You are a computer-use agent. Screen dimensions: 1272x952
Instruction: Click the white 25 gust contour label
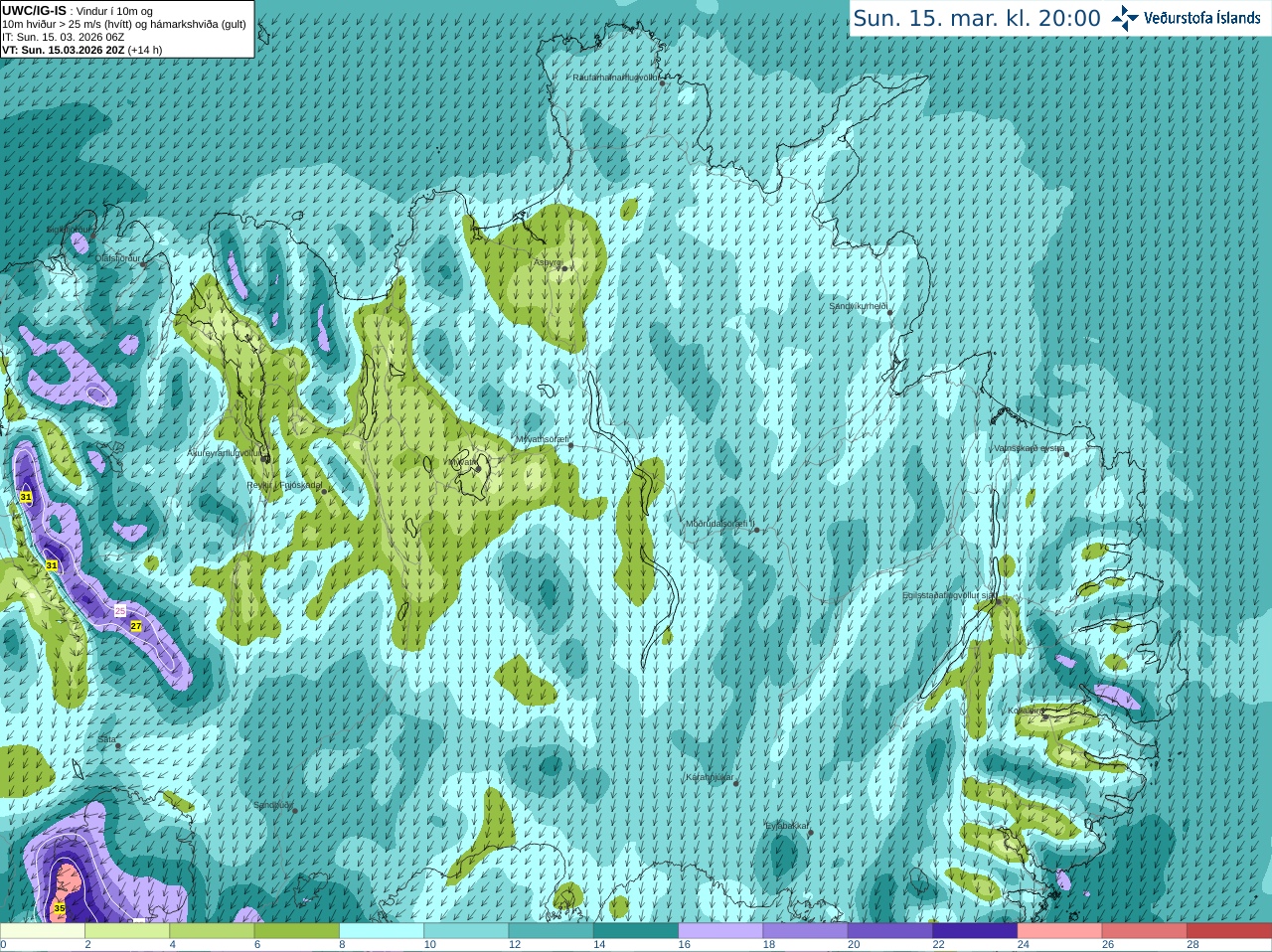click(x=120, y=610)
